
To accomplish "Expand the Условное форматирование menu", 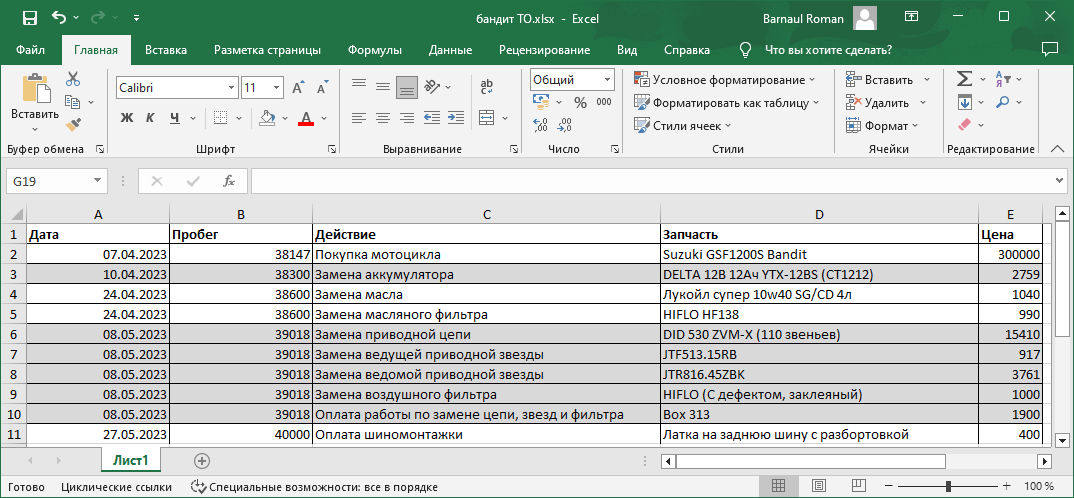I will [725, 79].
